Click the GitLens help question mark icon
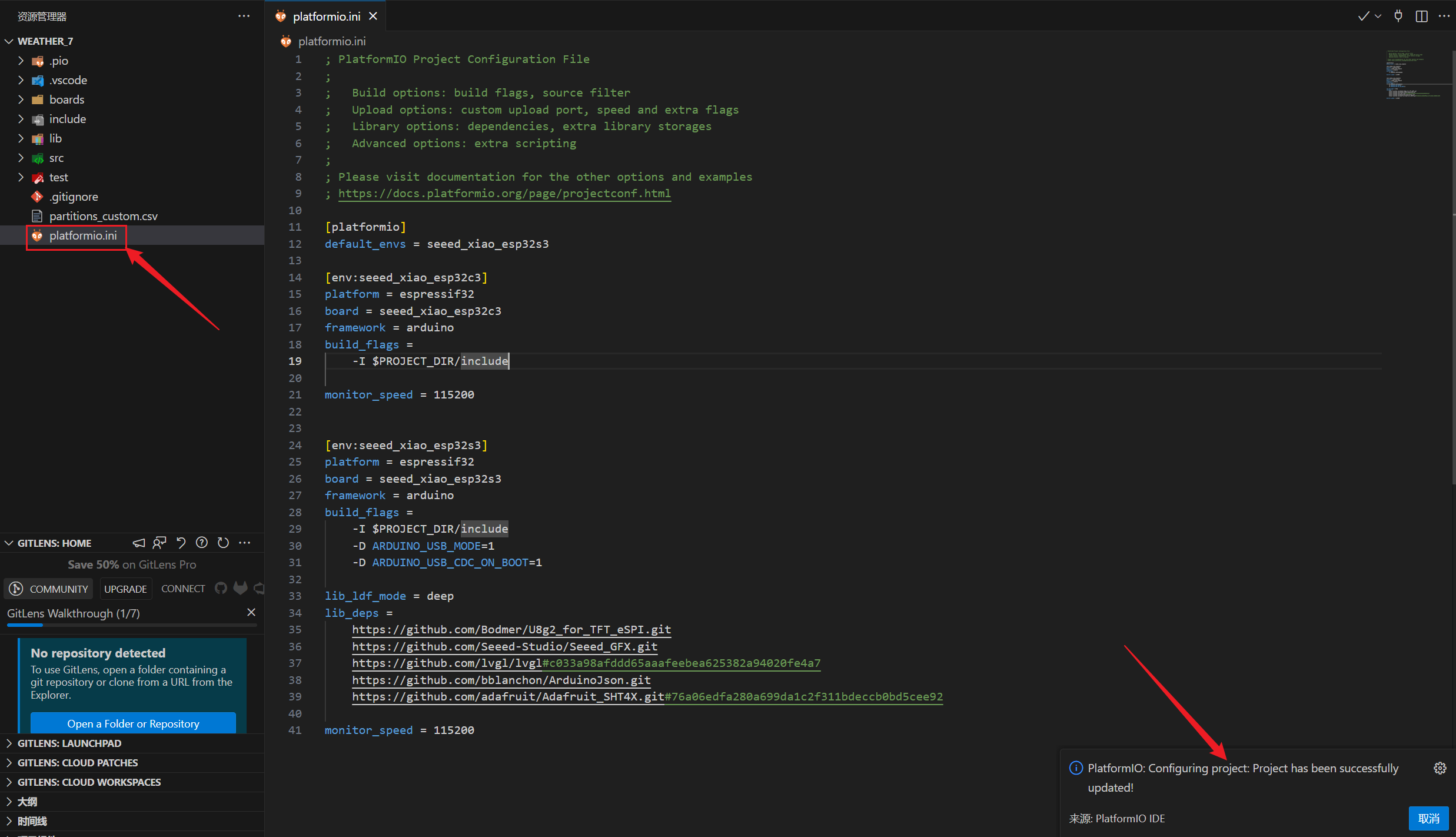The image size is (1456, 837). pyautogui.click(x=202, y=543)
